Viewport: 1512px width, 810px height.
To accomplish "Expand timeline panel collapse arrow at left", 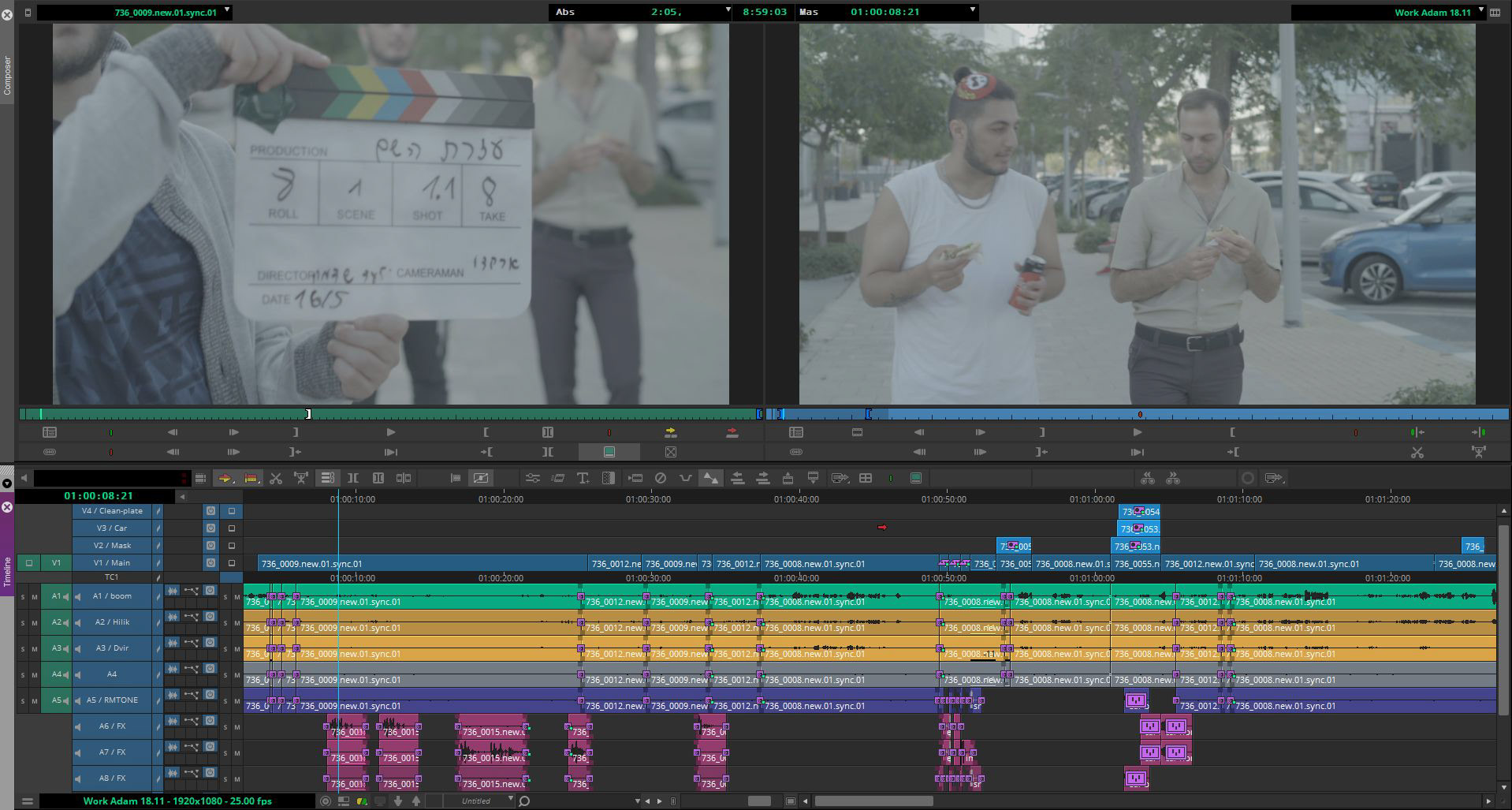I will point(6,483).
